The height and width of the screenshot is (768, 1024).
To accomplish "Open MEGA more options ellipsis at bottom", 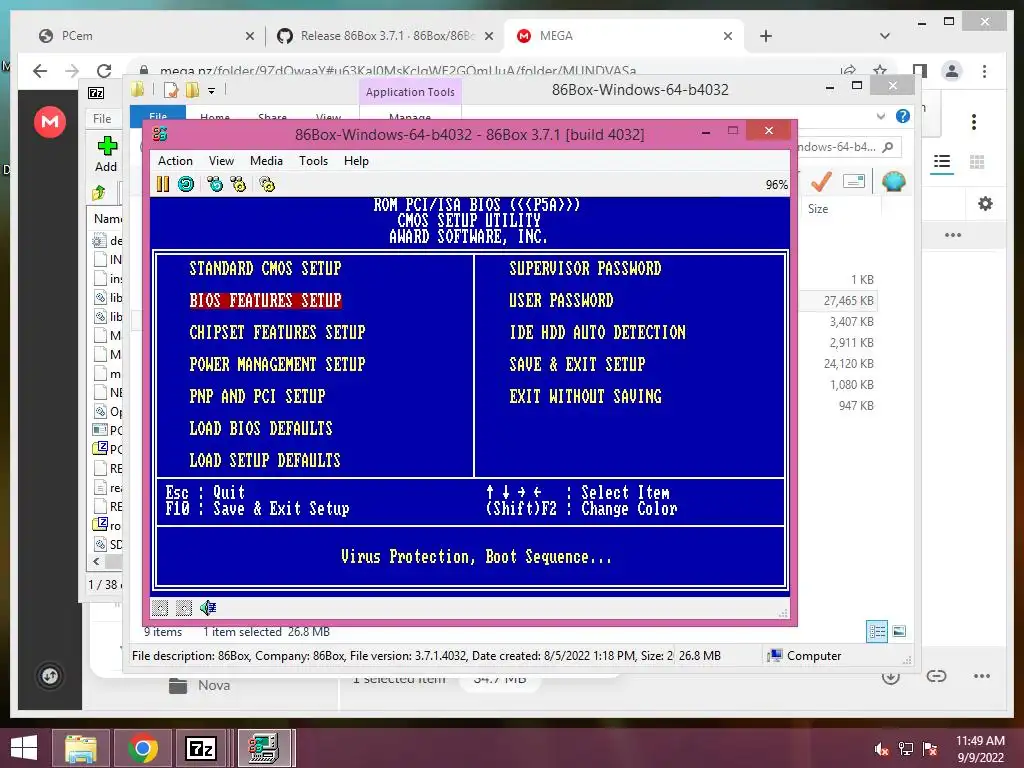I will [982, 676].
